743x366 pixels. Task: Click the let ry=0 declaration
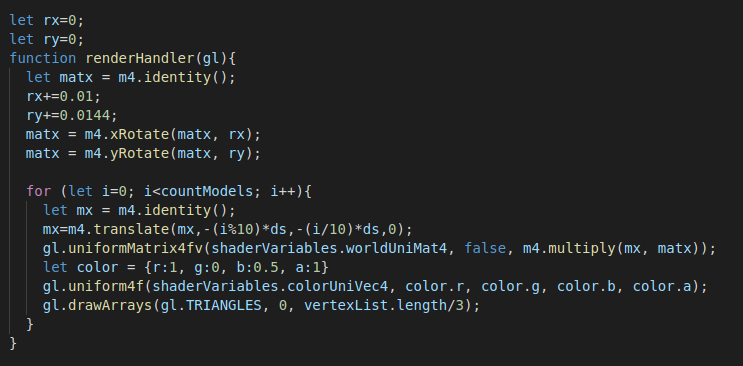pyautogui.click(x=46, y=39)
